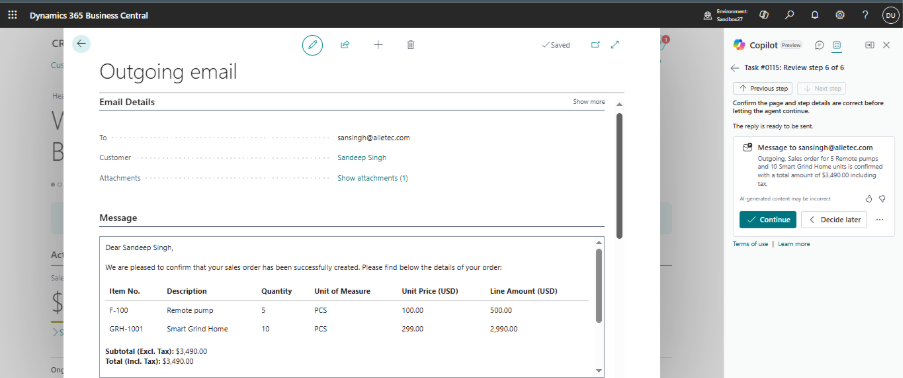Open Sandeep Singh customer link
The height and width of the screenshot is (378, 903).
tap(362, 157)
